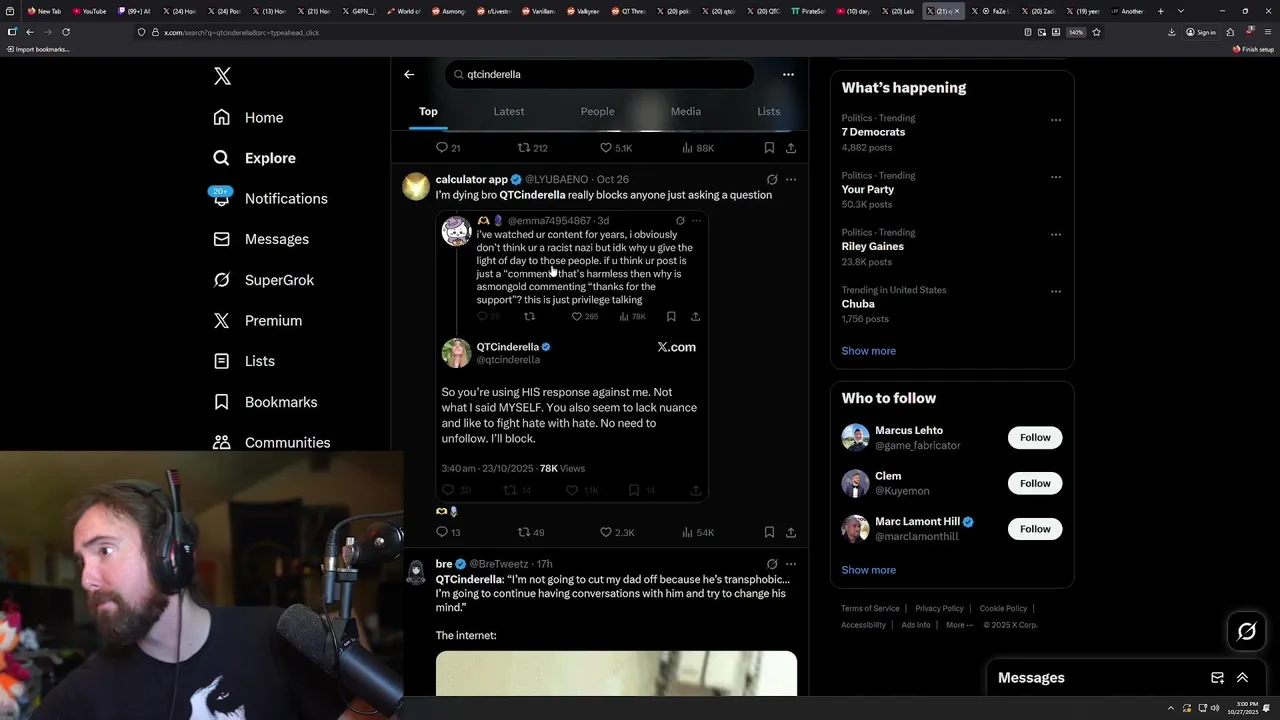The image size is (1280, 720).
Task: Click the back arrow beside search
Action: (x=409, y=74)
